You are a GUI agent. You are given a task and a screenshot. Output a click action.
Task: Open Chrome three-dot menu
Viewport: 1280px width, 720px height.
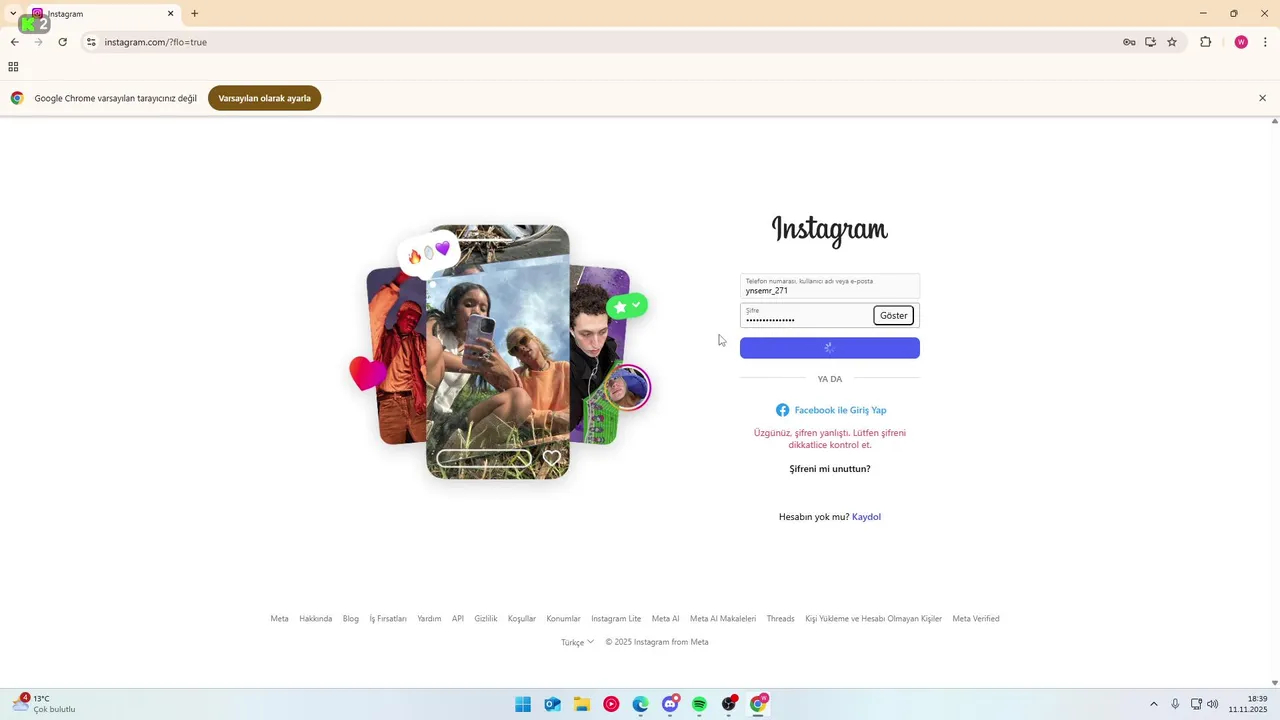pos(1265,42)
